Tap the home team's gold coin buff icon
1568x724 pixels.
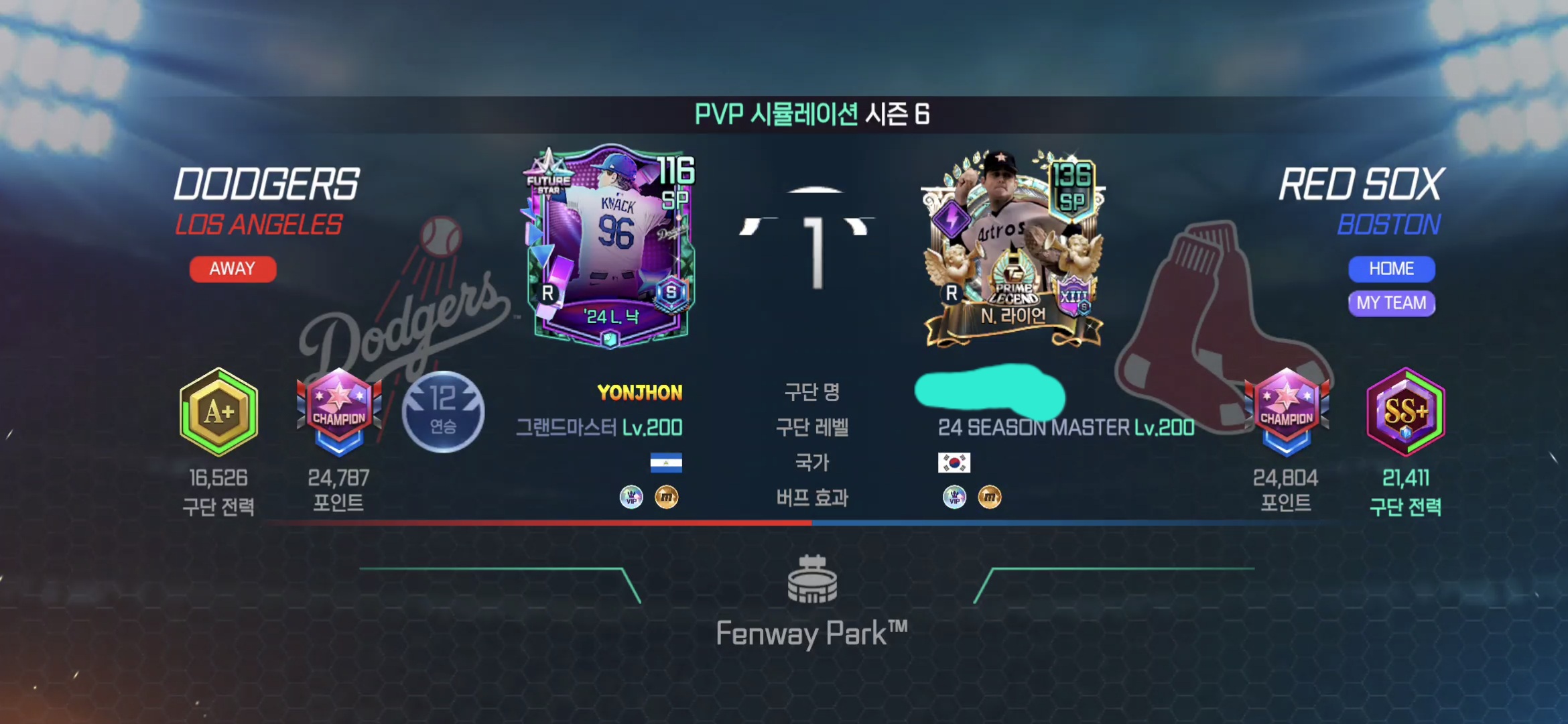coord(990,497)
